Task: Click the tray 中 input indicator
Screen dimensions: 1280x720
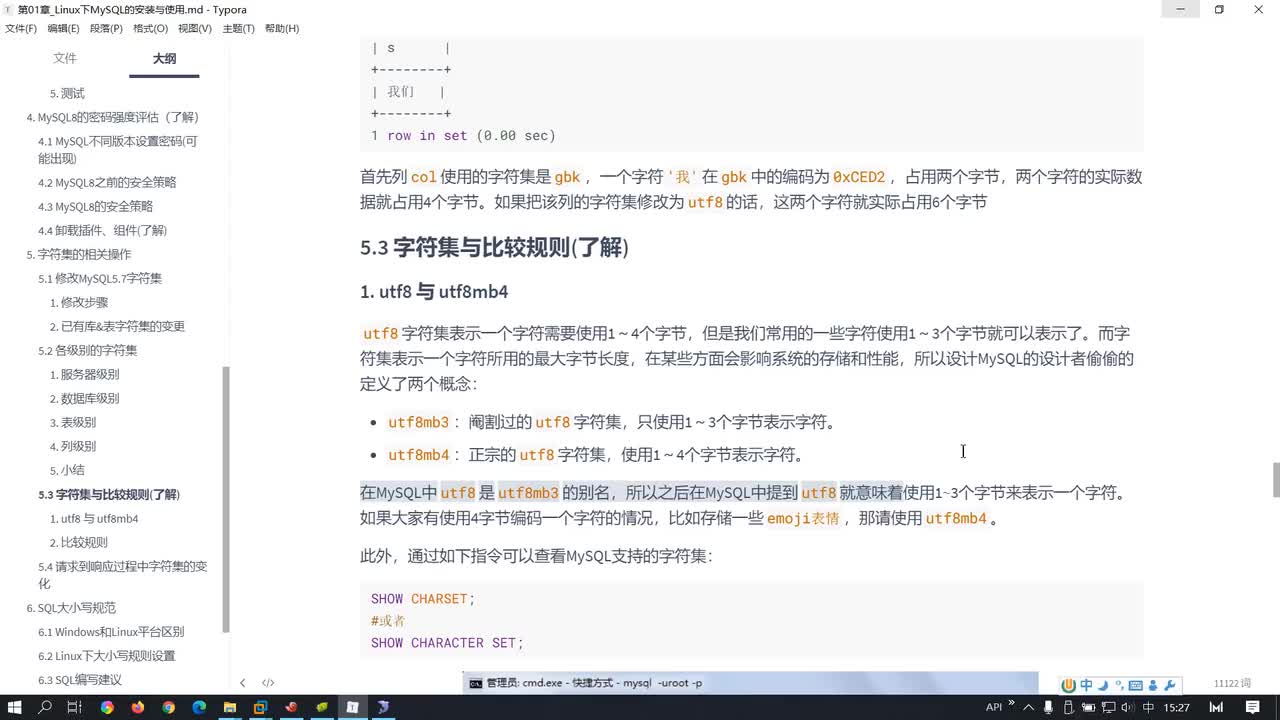Action: tap(1147, 707)
